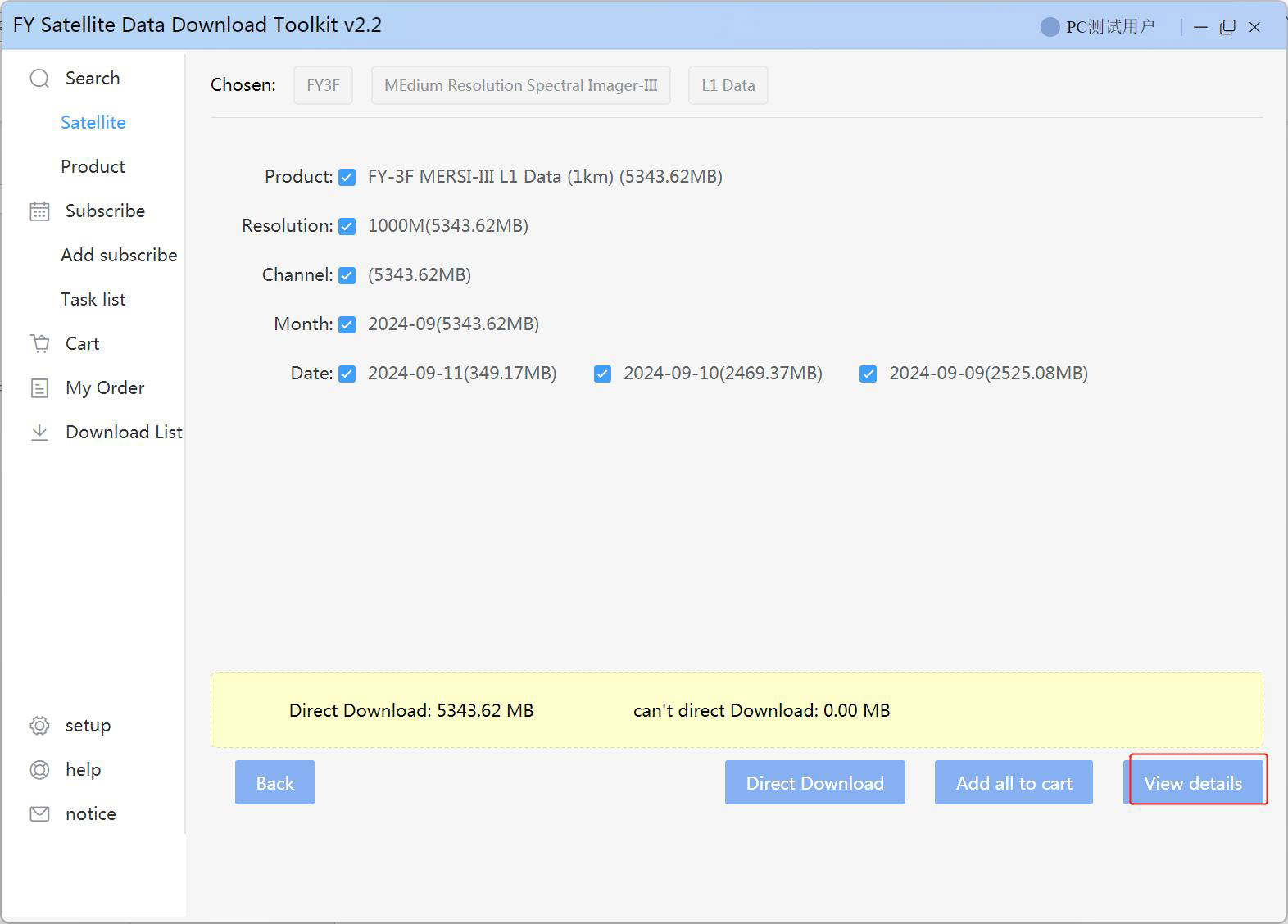Click the Search magnifier icon
This screenshot has width=1288, height=924.
(39, 79)
